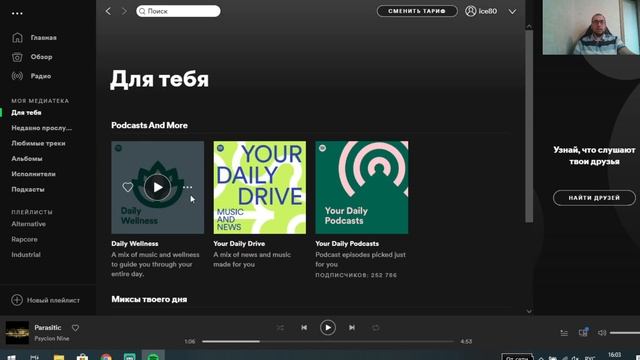Open Недавно прослушано list

42,128
